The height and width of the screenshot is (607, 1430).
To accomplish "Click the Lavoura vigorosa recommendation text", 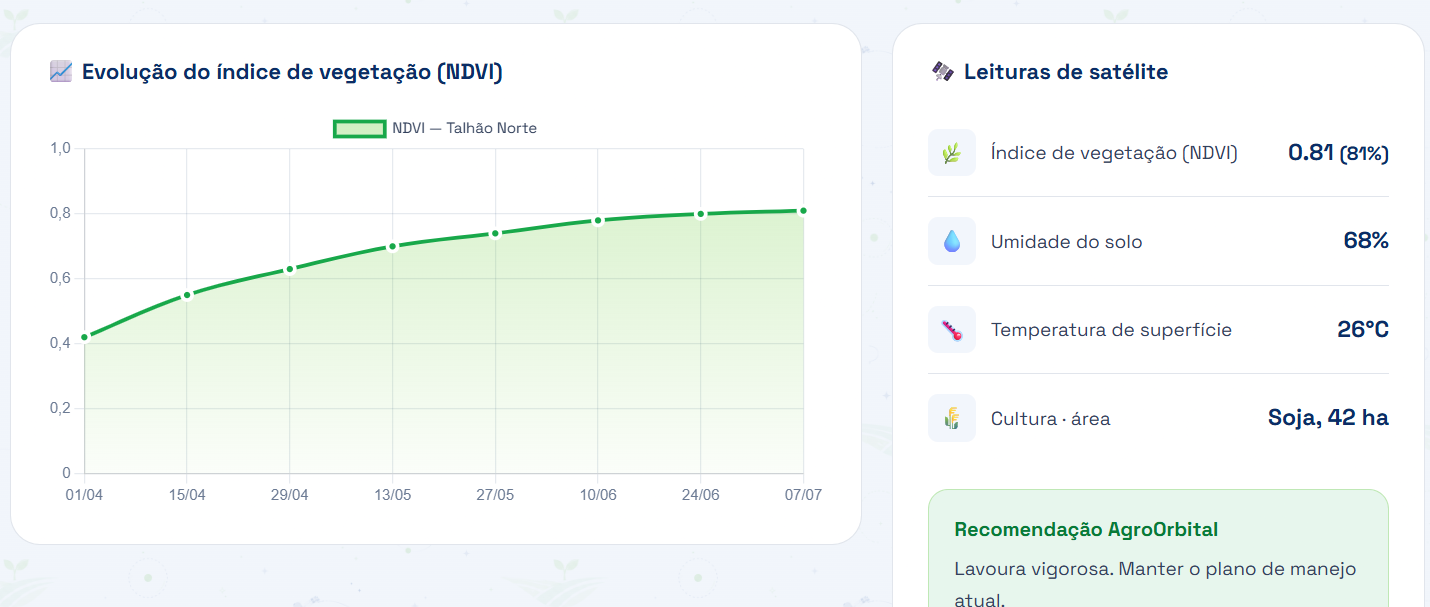I will 1155,584.
